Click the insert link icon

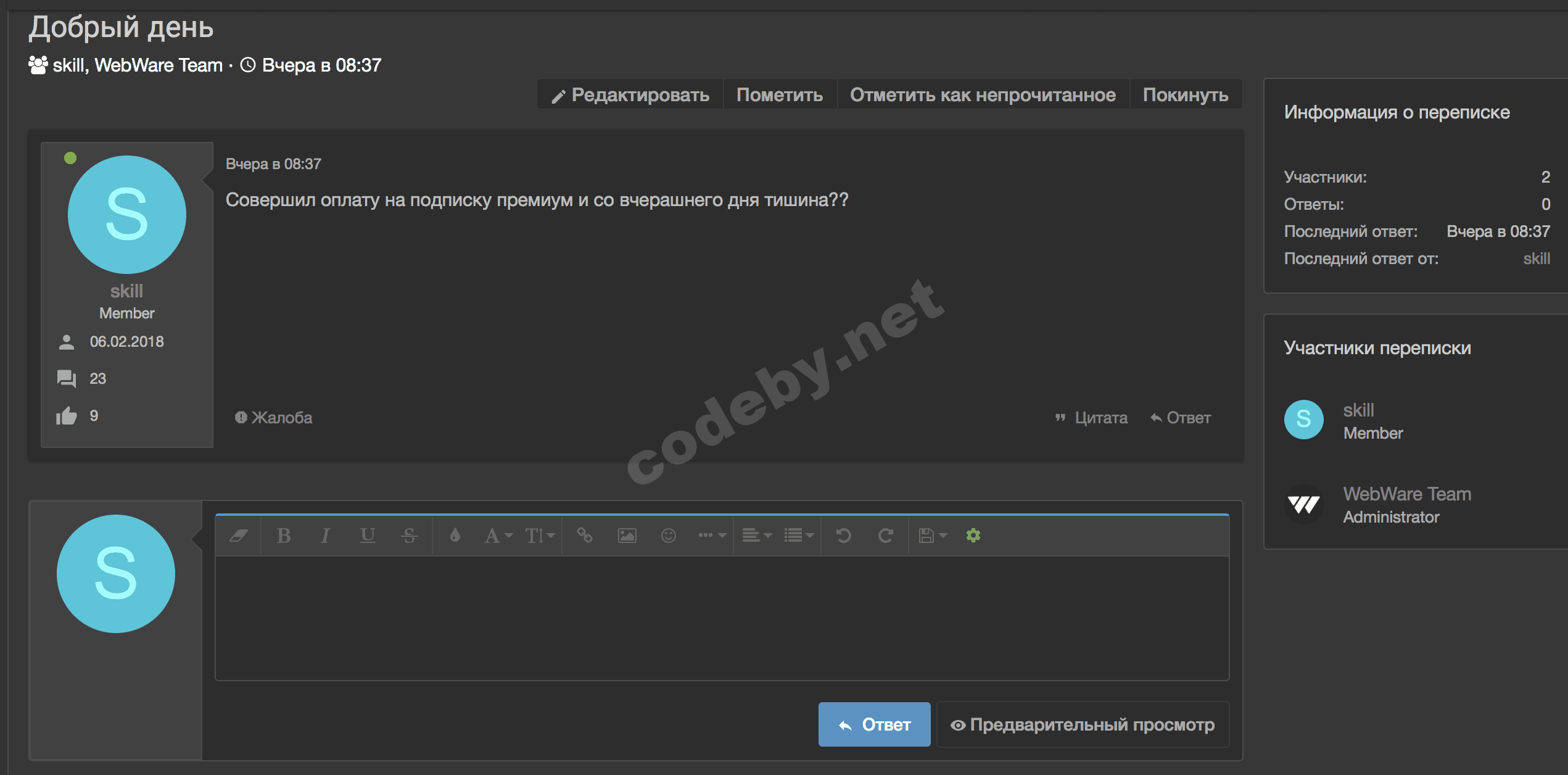(x=585, y=536)
